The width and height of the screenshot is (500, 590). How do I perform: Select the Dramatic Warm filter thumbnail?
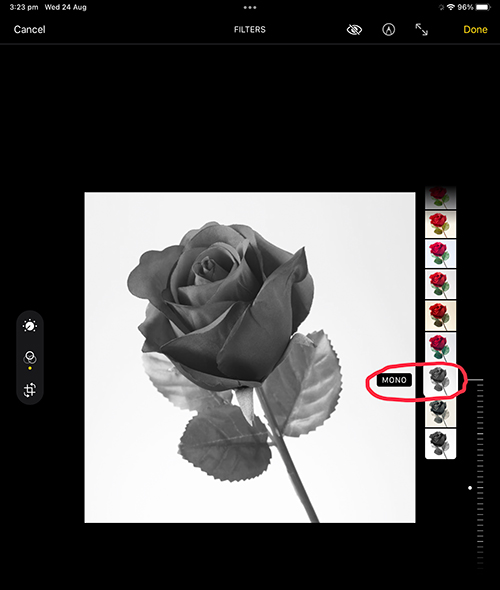[440, 315]
